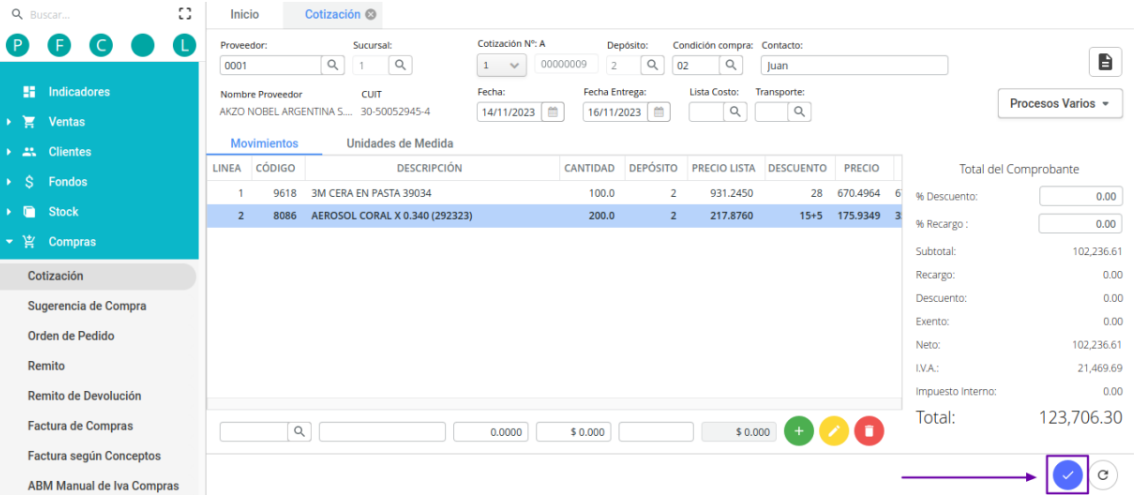
Task: Click the 15+5 discount cell
Action: tap(809, 216)
